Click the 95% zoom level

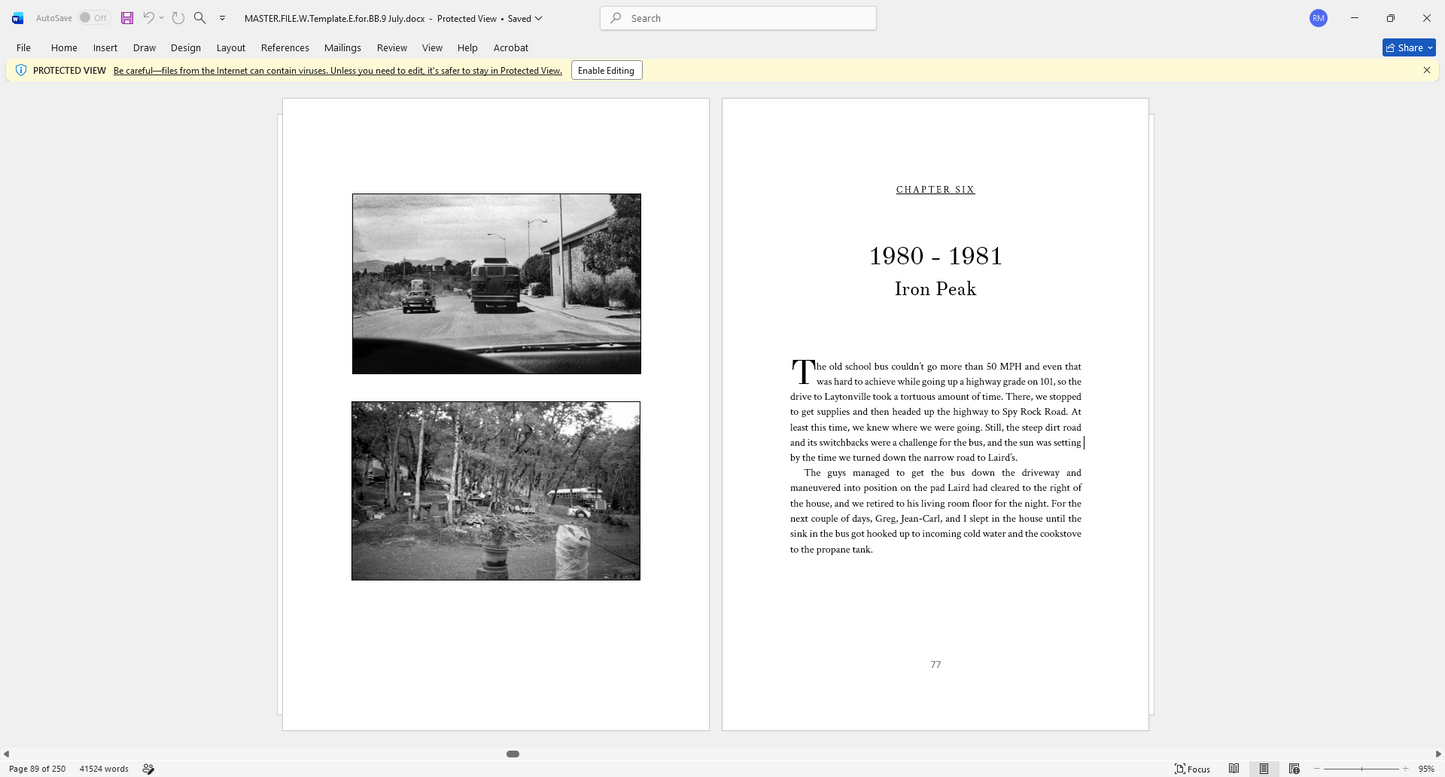[1426, 769]
